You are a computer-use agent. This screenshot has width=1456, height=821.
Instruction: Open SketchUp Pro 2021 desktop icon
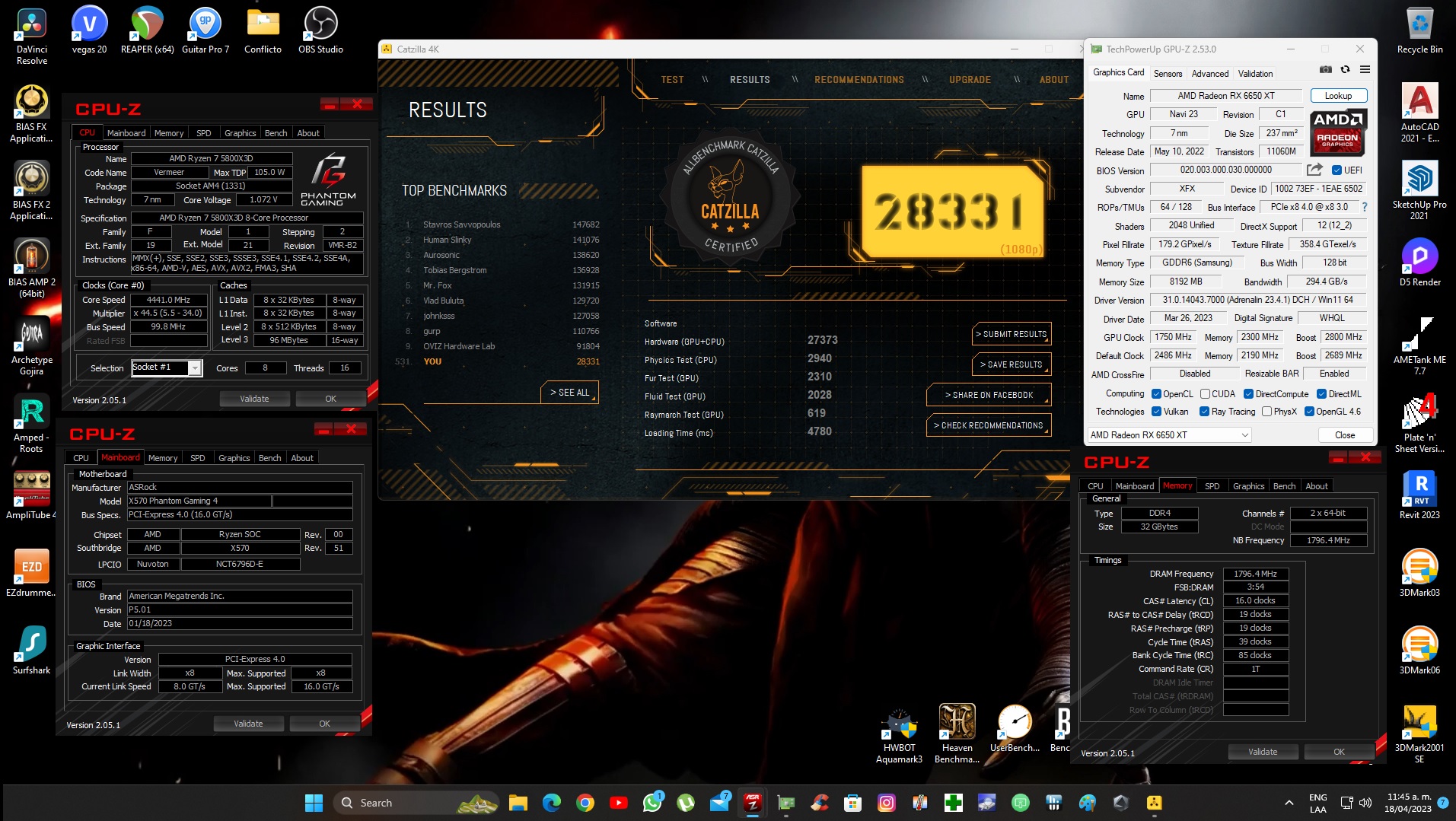tap(1419, 190)
